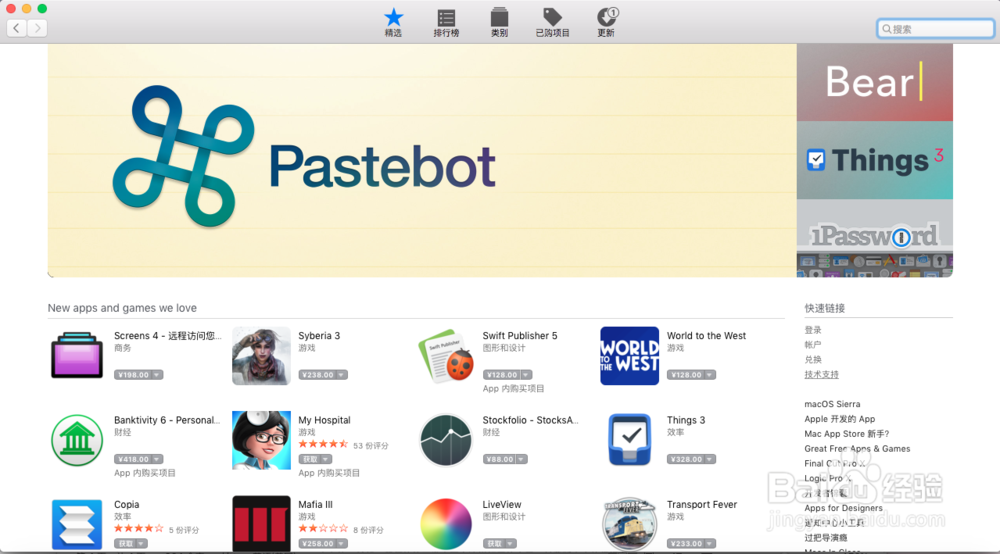Click the LiveView title text
Screen dimensions: 1000x554
502,504
